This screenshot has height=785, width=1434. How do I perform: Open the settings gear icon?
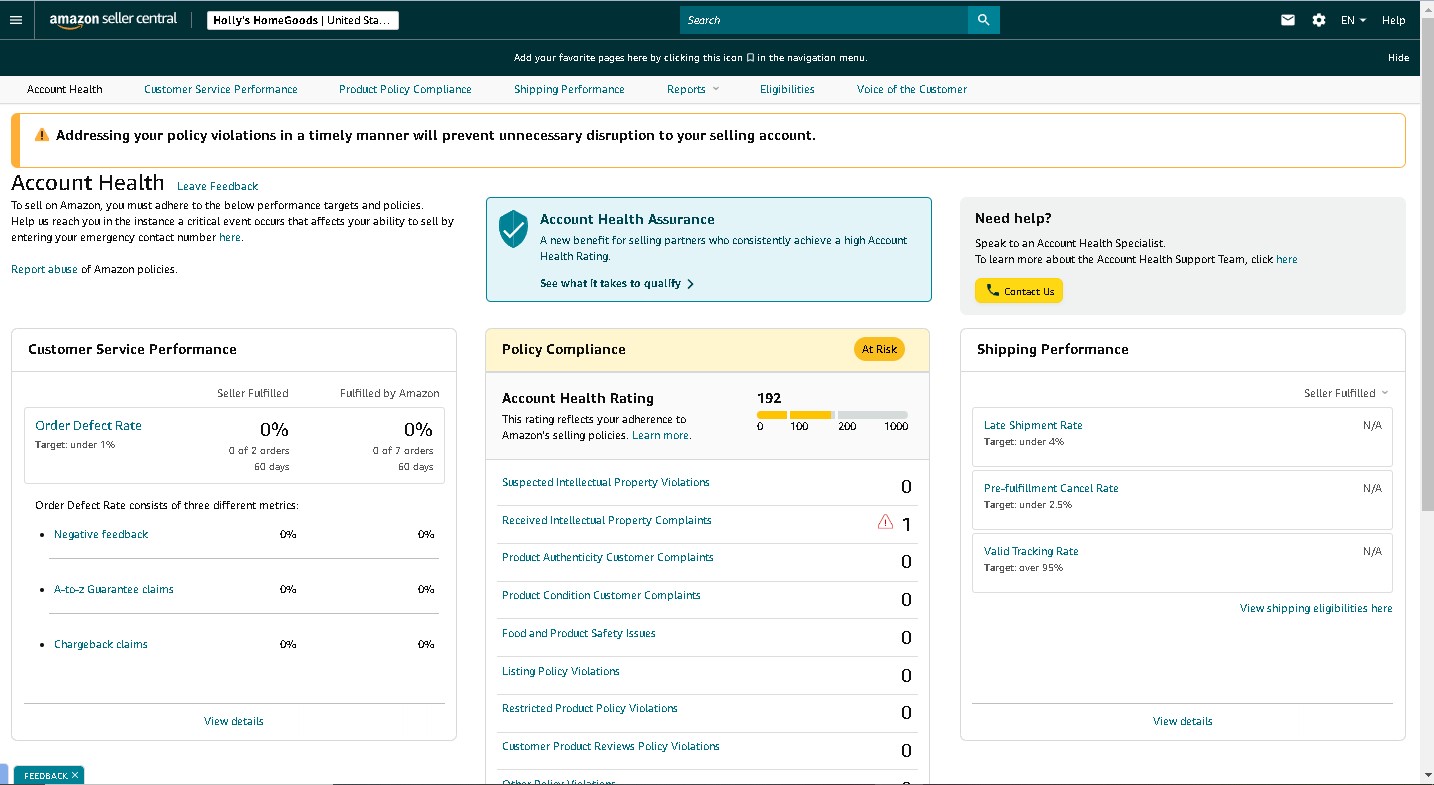click(1319, 20)
